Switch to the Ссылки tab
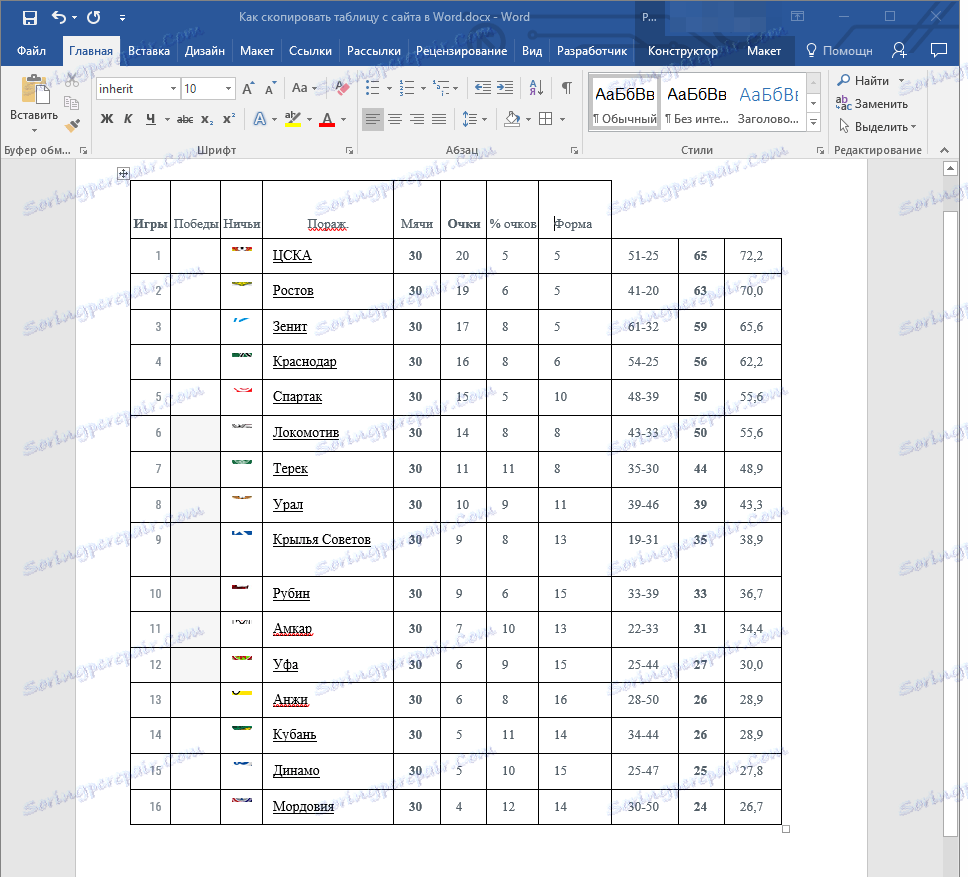968x877 pixels. tap(310, 51)
